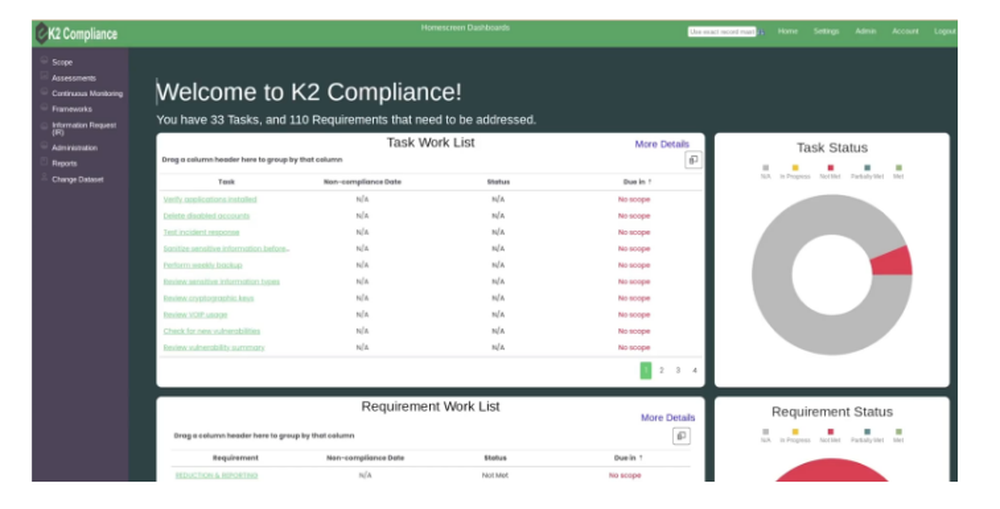Click the K2 Compliance logo
The image size is (1000, 509).
(77, 33)
